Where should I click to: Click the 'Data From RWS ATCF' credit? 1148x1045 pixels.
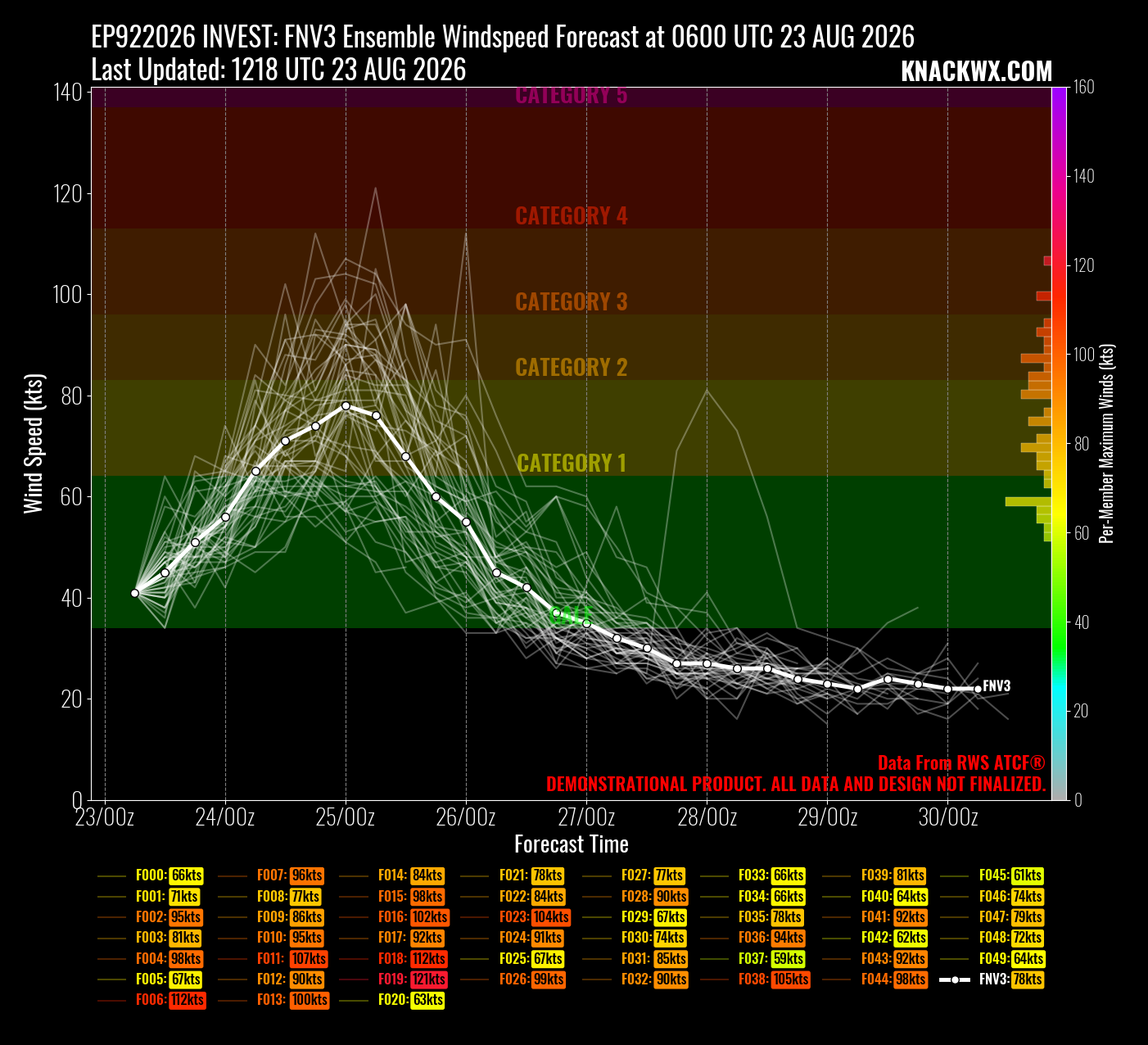[x=962, y=763]
